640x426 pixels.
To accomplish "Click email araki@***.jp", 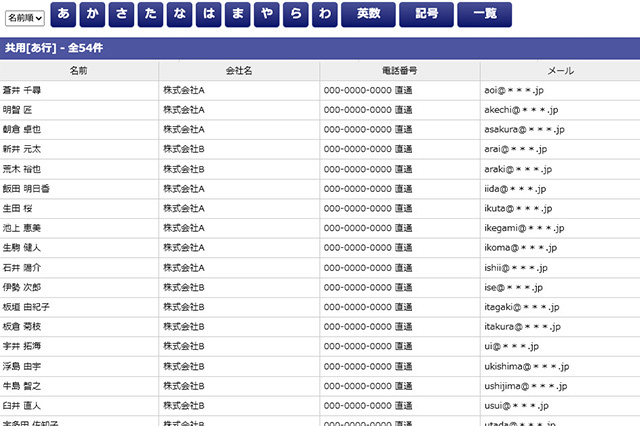I will tap(518, 169).
